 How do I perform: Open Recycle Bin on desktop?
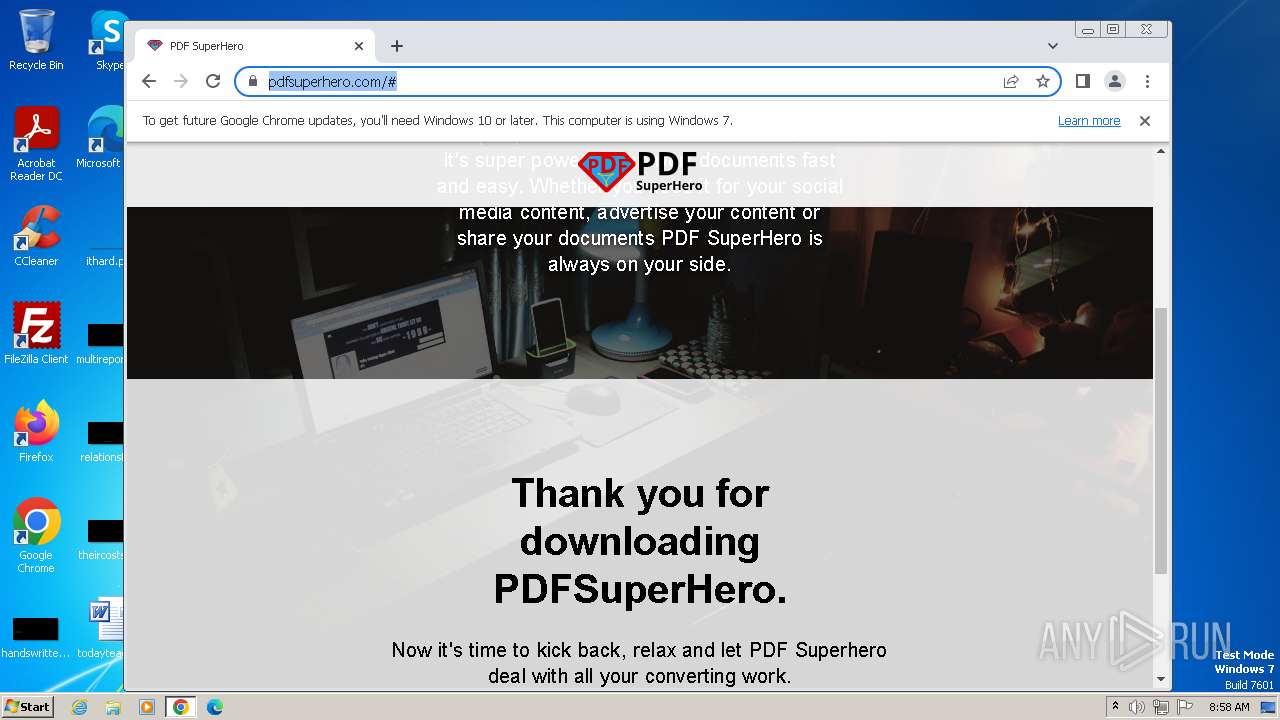coord(36,40)
